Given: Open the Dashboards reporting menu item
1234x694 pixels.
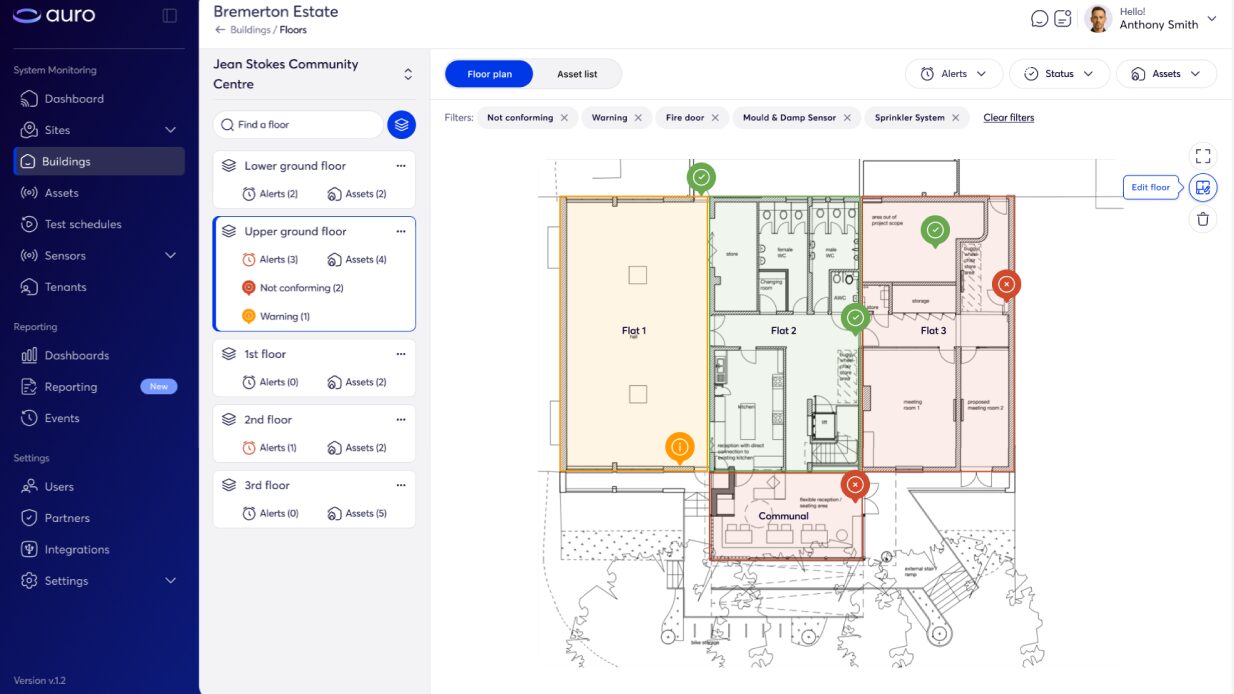Looking at the screenshot, I should (76, 355).
